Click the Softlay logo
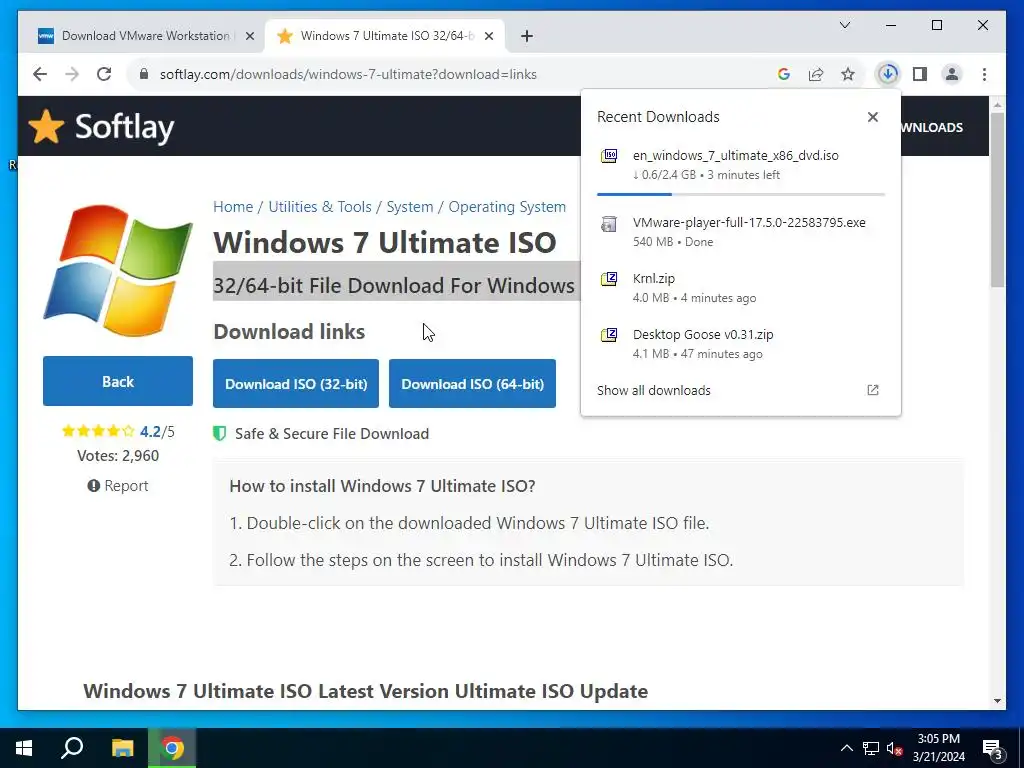1024x768 pixels. [101, 127]
